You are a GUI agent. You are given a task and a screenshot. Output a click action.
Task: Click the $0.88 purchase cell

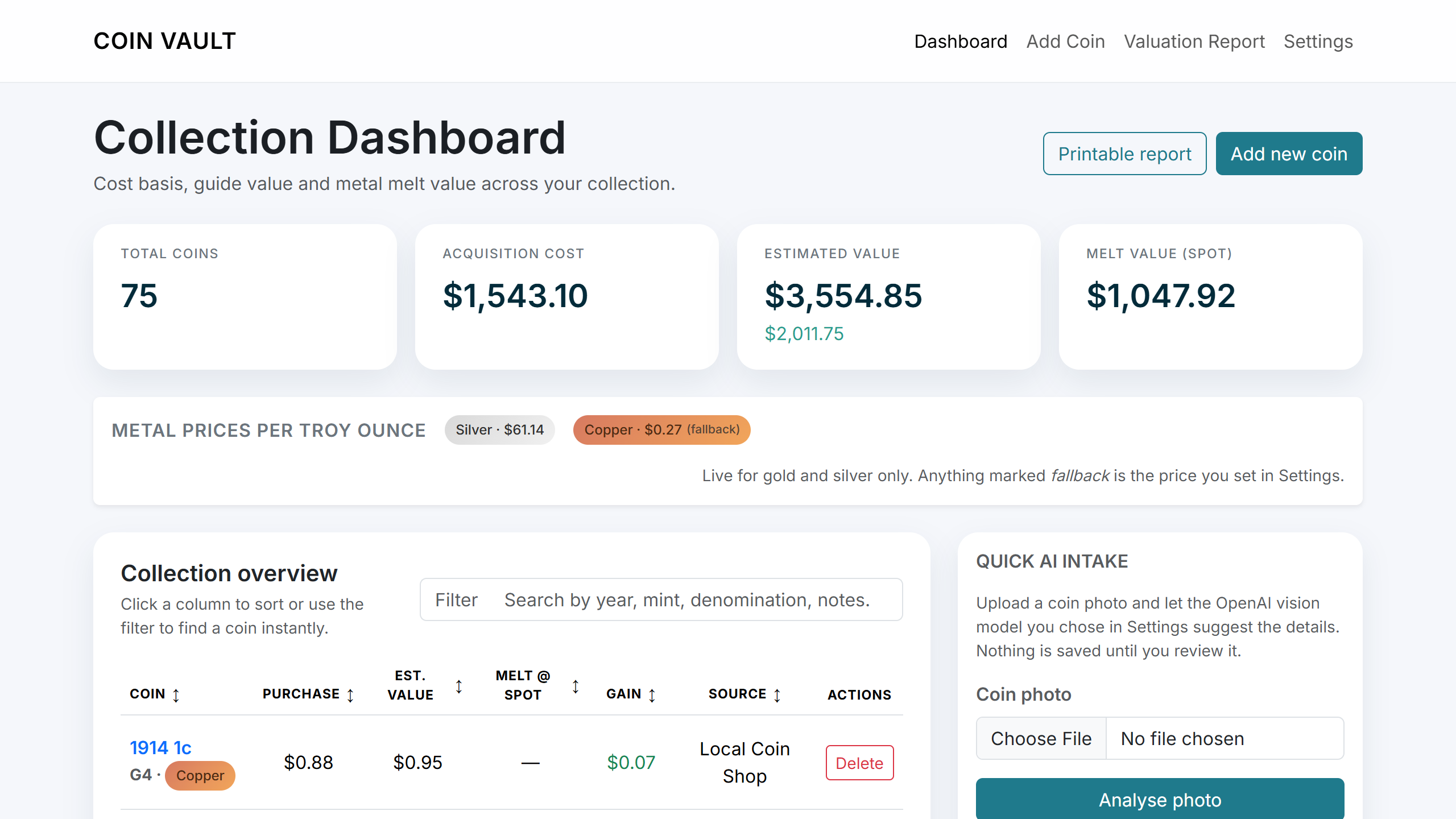point(308,762)
